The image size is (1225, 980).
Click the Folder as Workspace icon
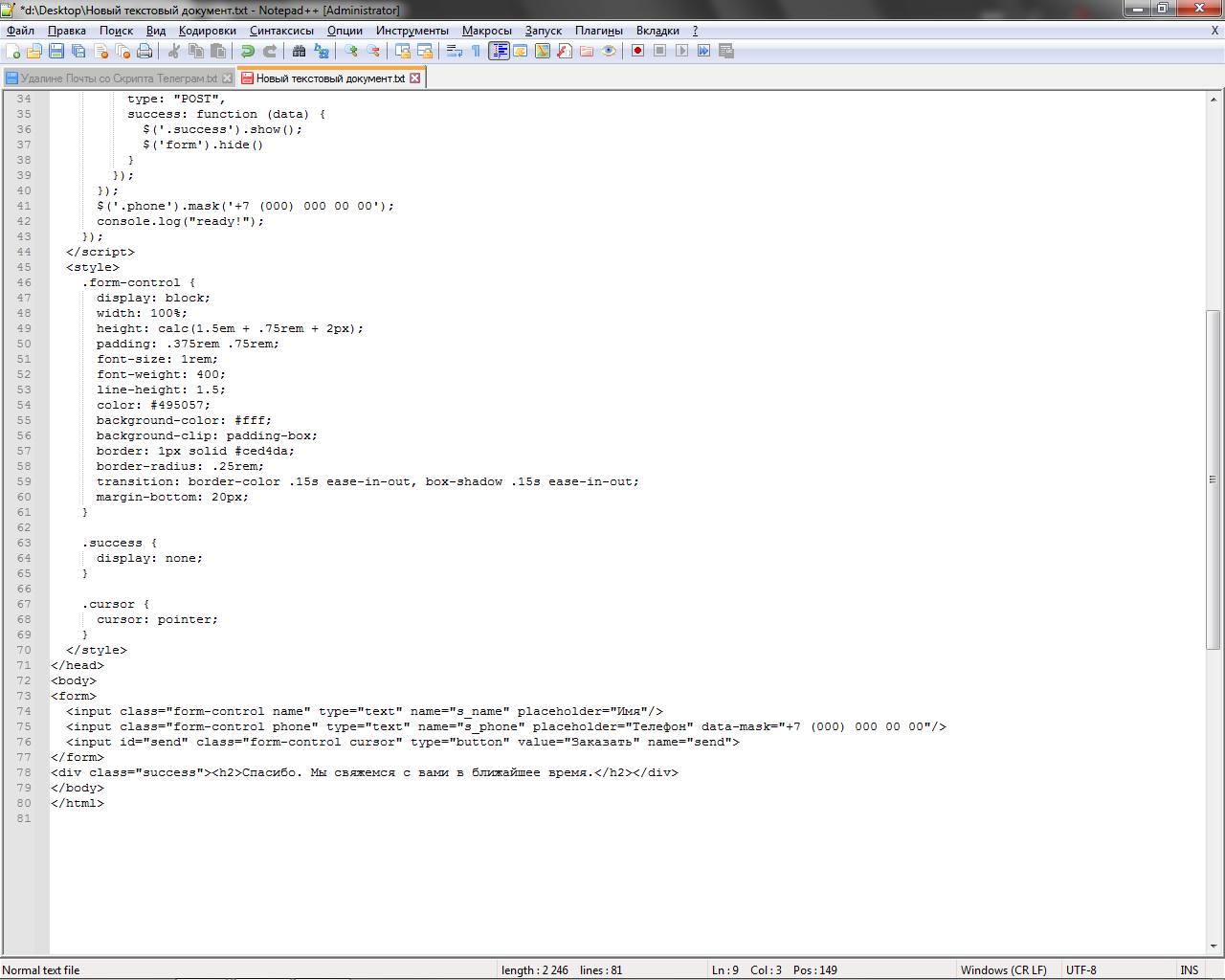(587, 51)
